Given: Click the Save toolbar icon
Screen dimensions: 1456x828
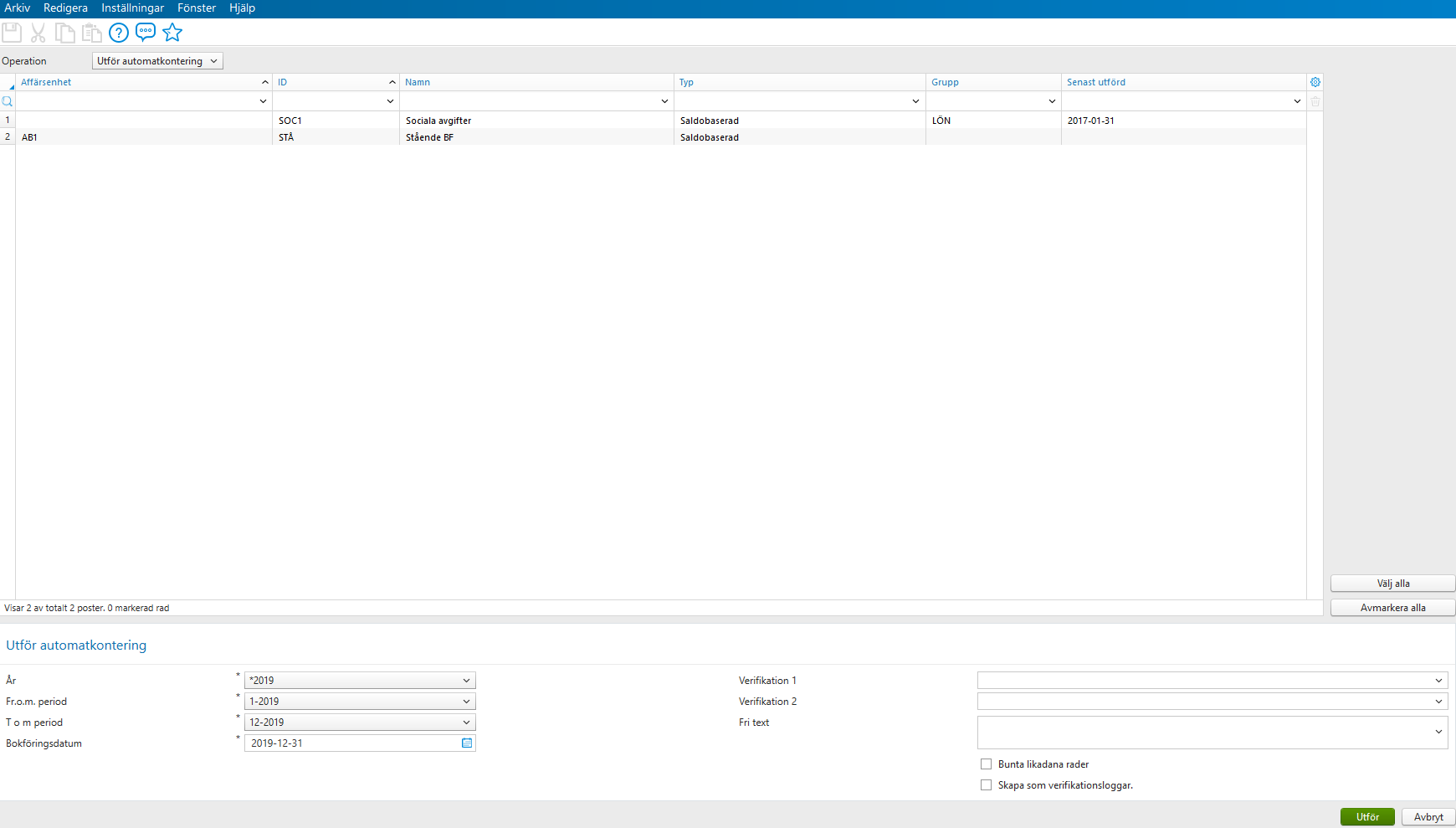Looking at the screenshot, I should click(12, 33).
